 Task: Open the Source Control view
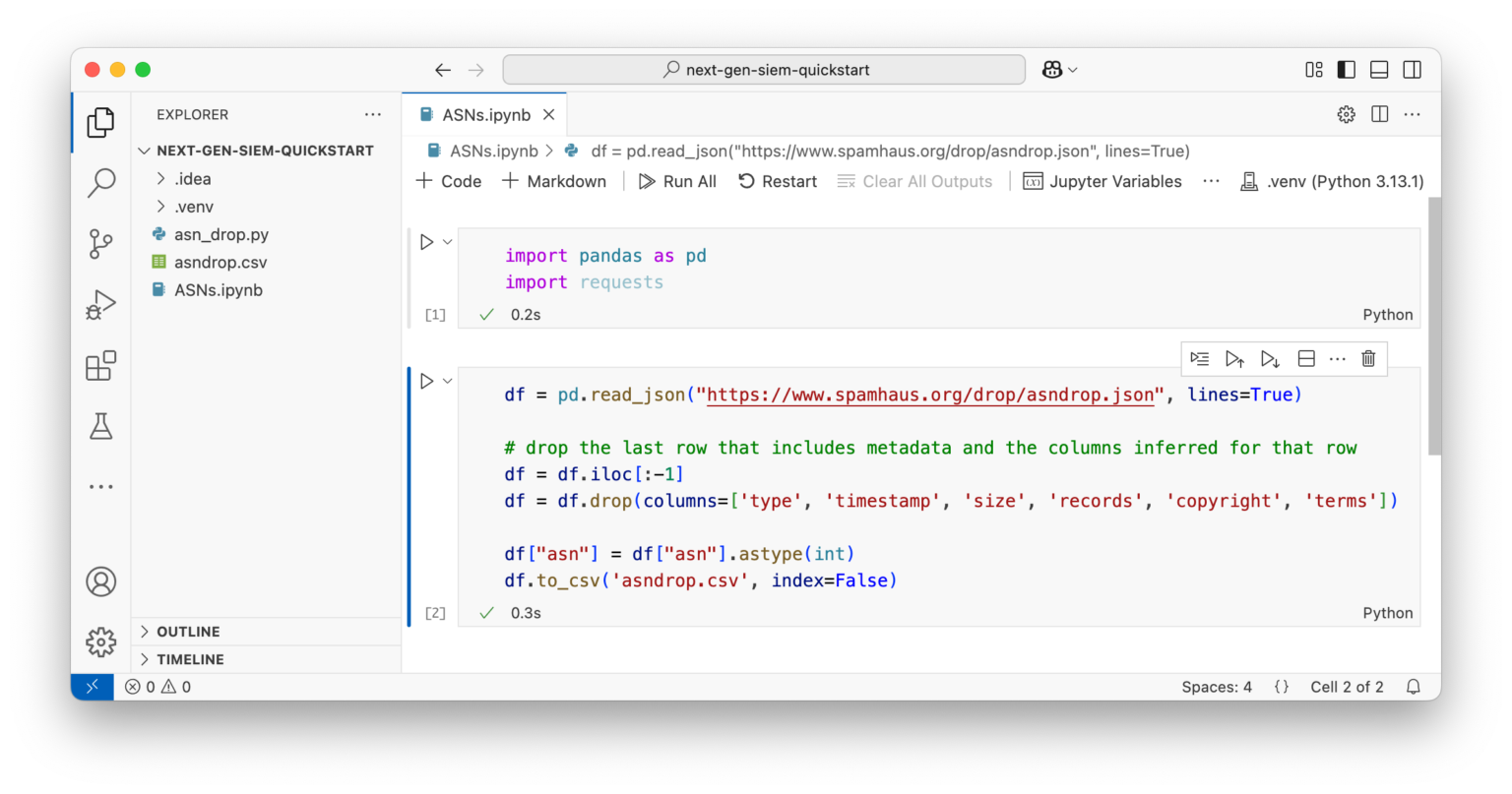click(100, 244)
